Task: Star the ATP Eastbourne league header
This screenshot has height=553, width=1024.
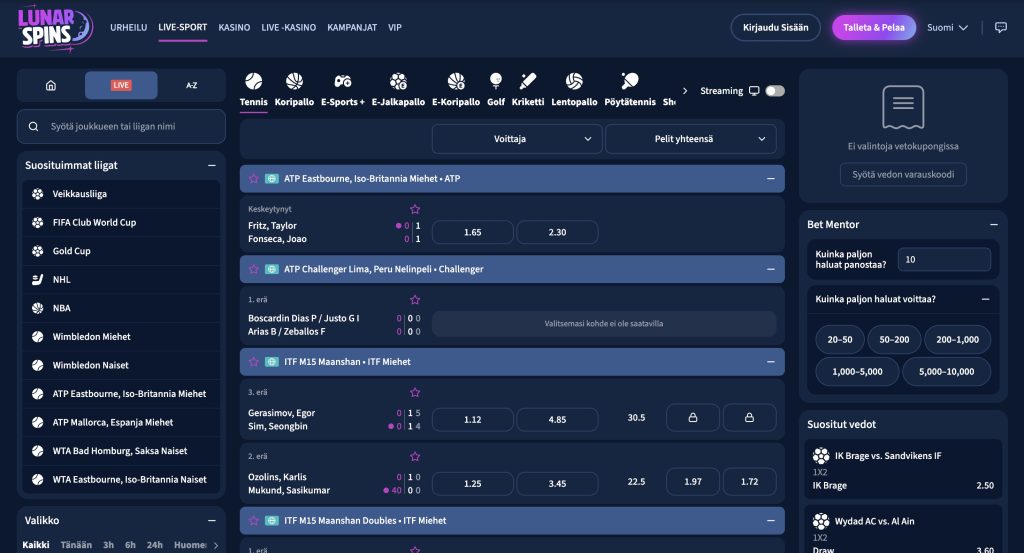Action: (254, 178)
